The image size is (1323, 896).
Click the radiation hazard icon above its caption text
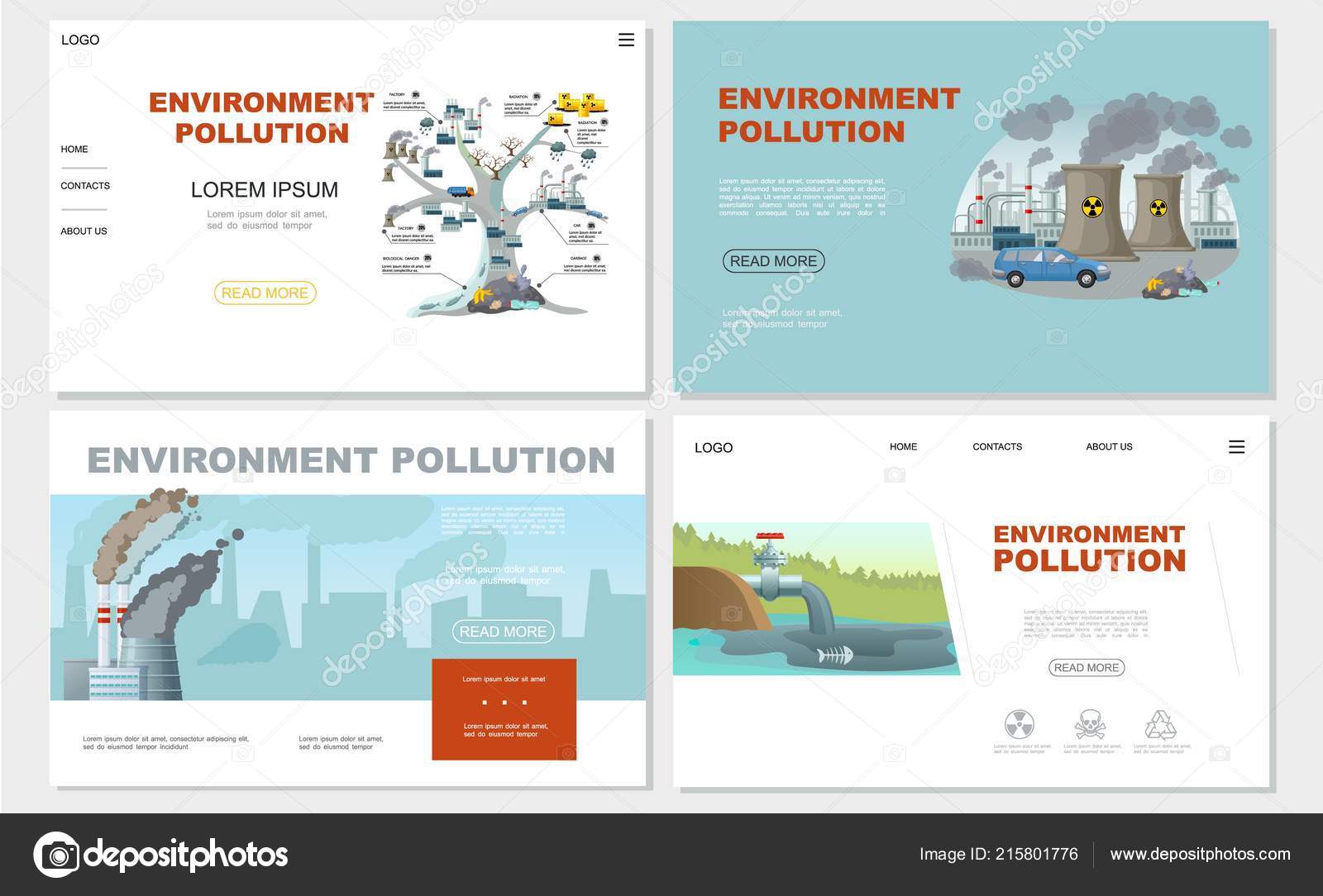pos(1020,723)
